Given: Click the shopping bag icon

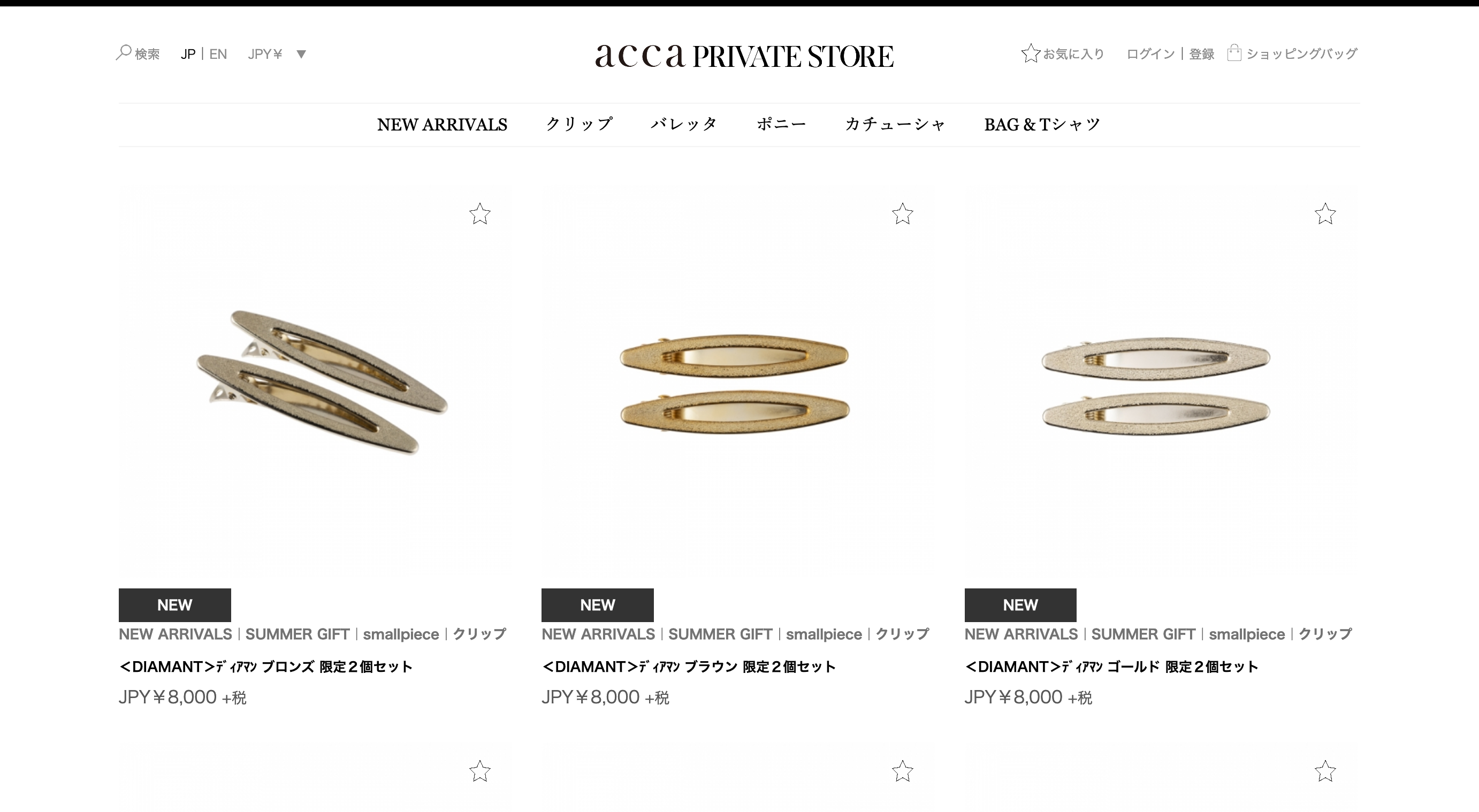Looking at the screenshot, I should pyautogui.click(x=1234, y=53).
